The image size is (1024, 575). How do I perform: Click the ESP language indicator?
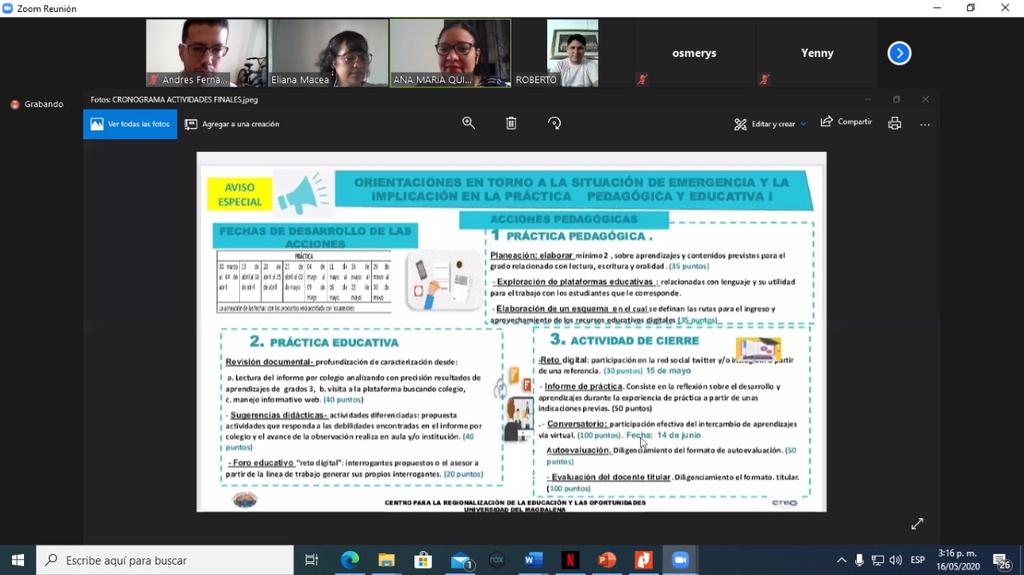pyautogui.click(x=918, y=560)
